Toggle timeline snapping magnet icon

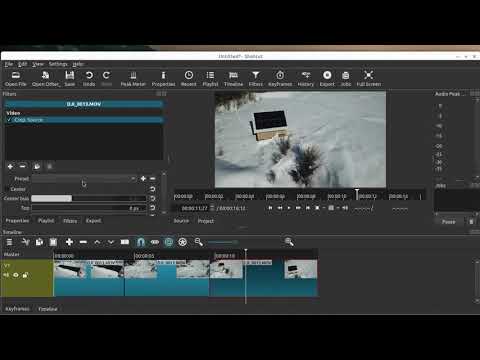point(141,242)
